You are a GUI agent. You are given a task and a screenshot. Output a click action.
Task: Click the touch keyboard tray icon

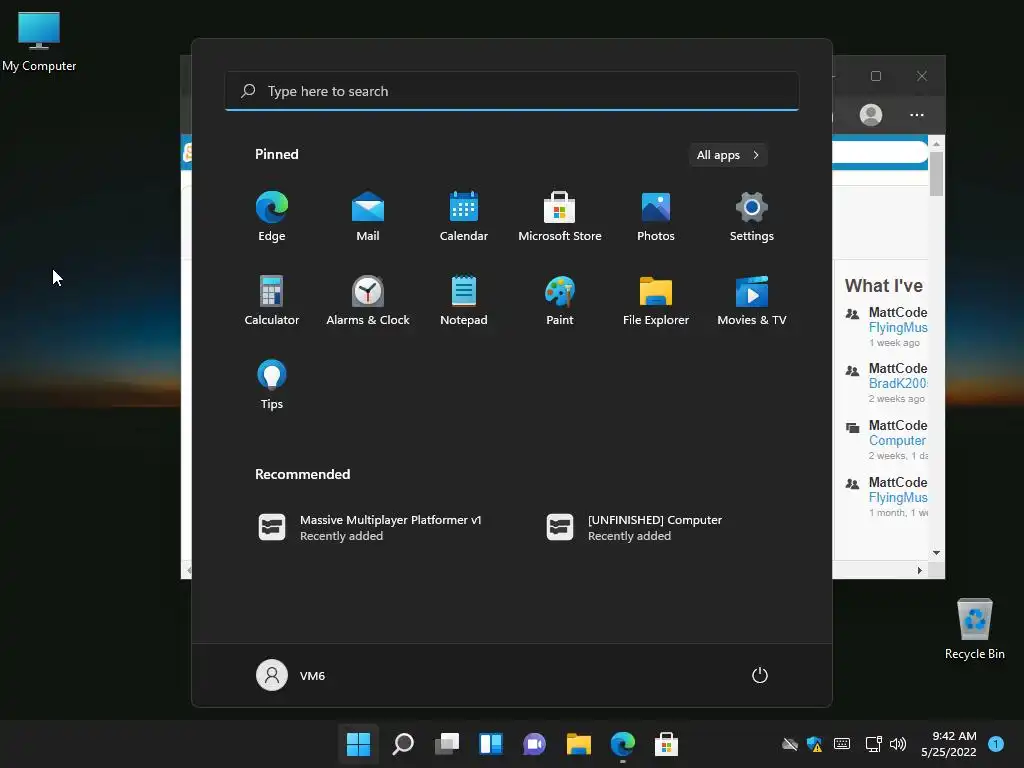842,744
